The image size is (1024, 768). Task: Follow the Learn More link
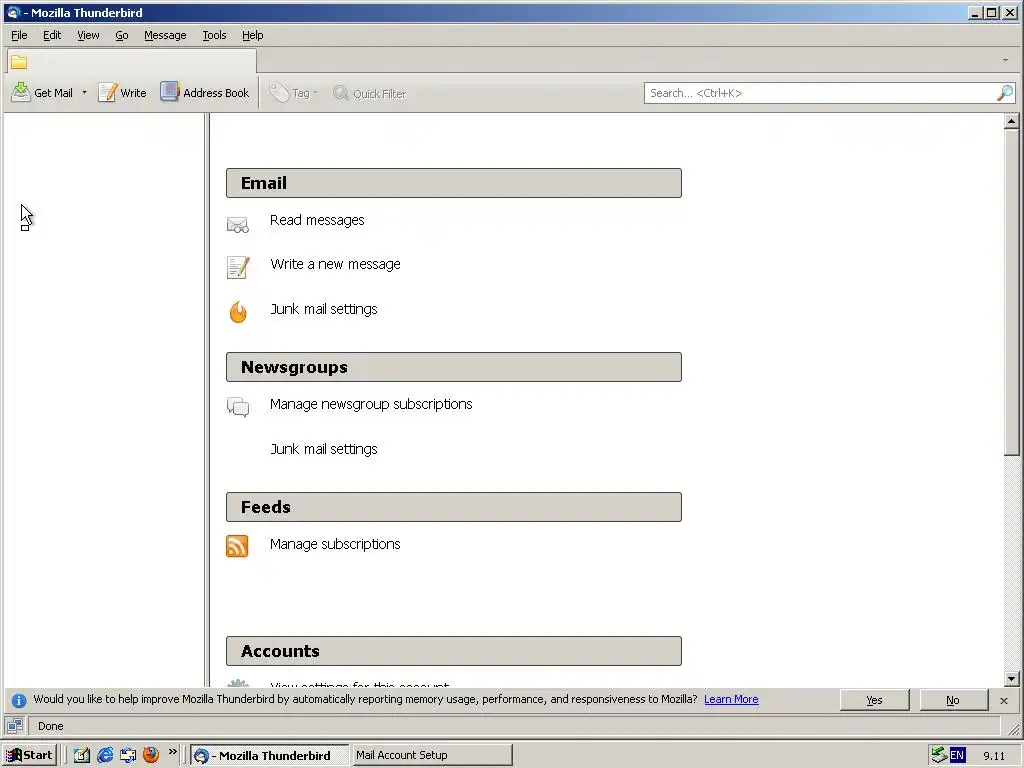click(x=731, y=699)
